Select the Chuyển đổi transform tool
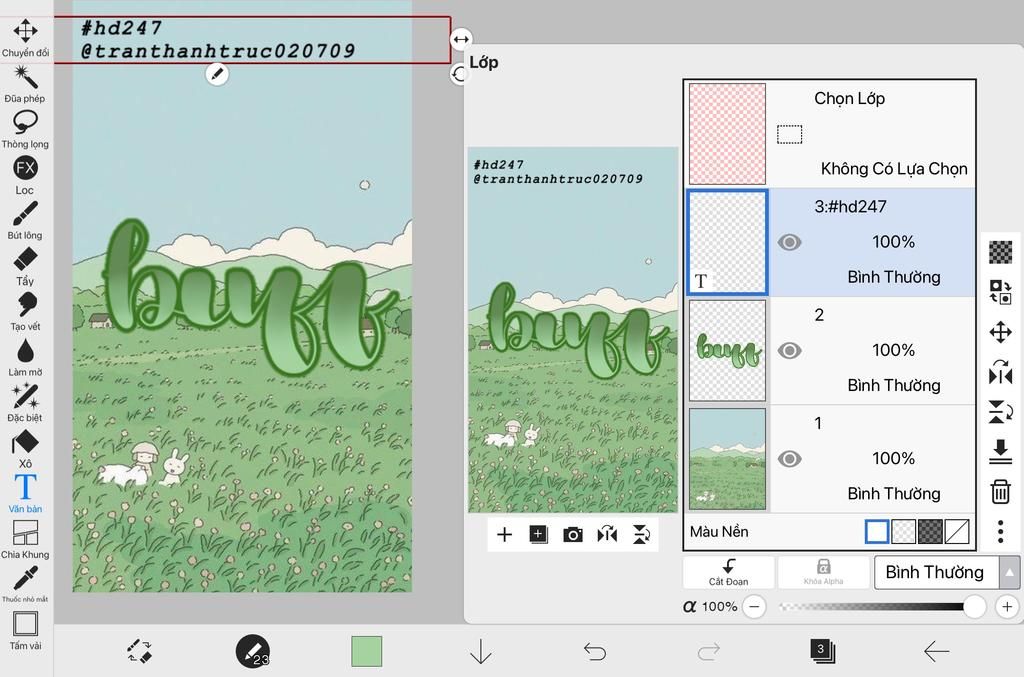The height and width of the screenshot is (677, 1024). click(x=25, y=38)
